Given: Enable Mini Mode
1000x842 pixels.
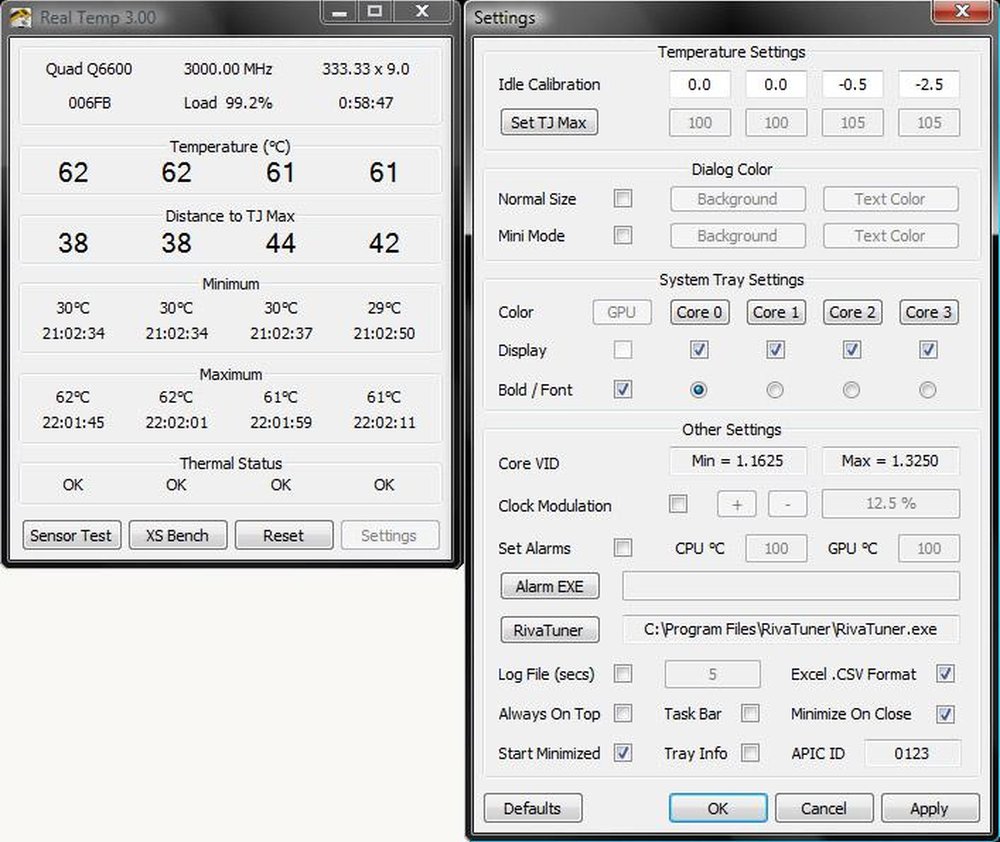Looking at the screenshot, I should coord(622,236).
